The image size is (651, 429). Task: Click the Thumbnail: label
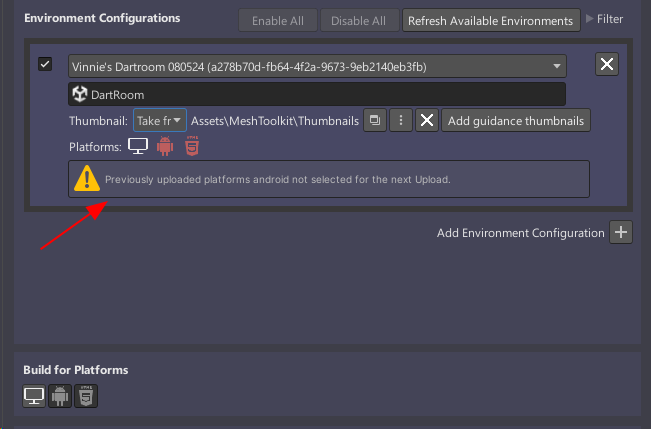pos(98,121)
